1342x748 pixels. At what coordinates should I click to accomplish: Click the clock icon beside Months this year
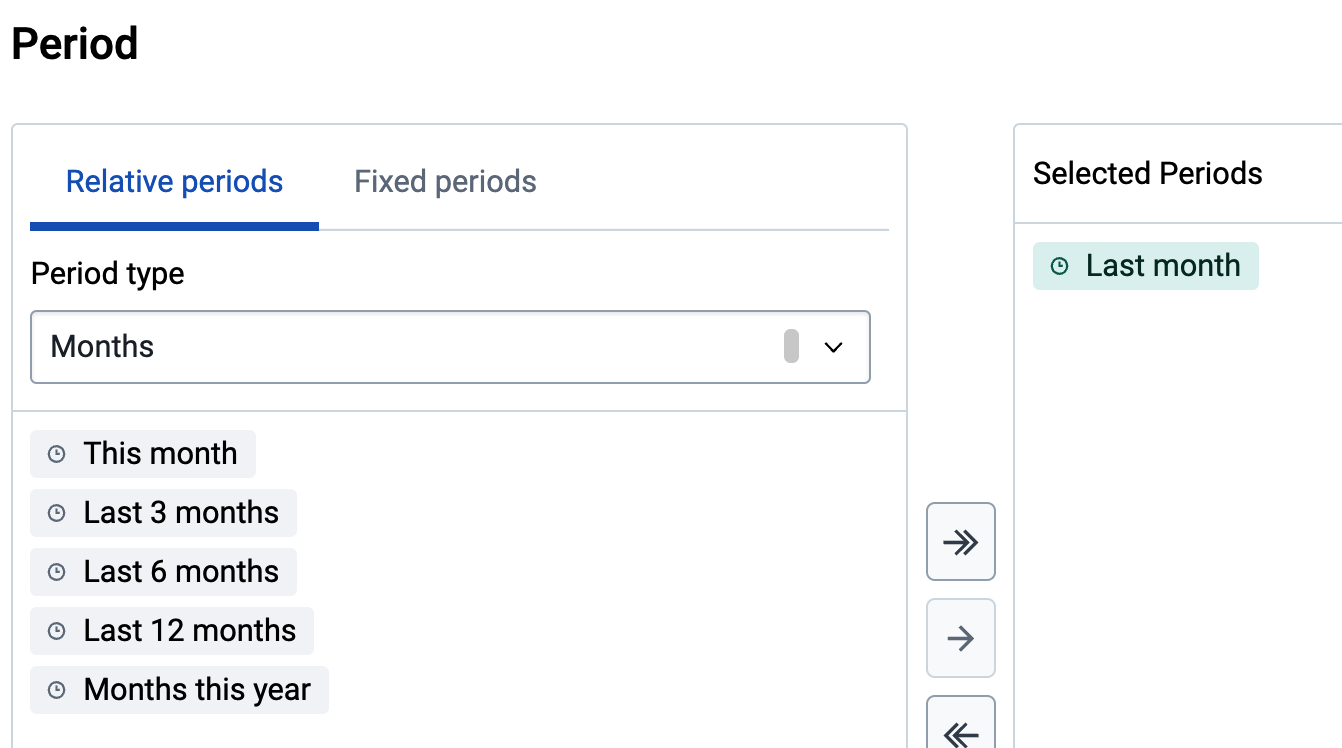click(57, 690)
